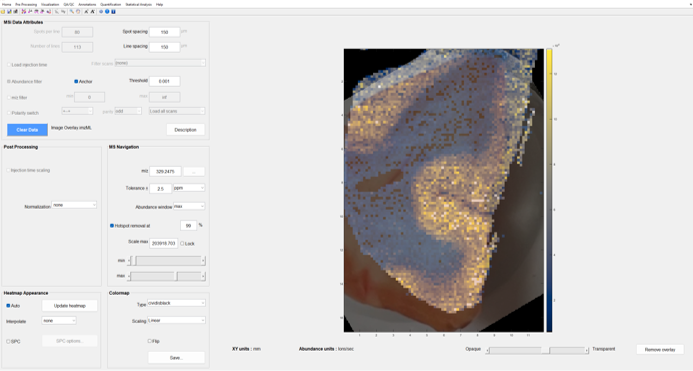
Task: Click the Clear Data button
Action: (x=27, y=130)
